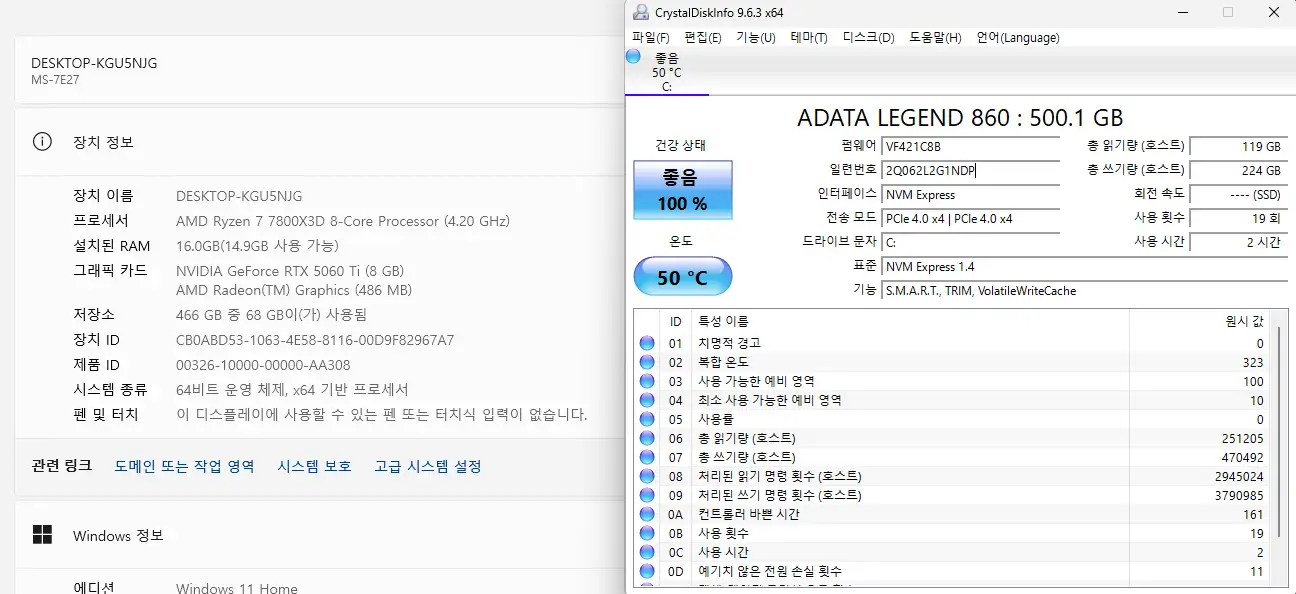Click raw value 251205
Image resolution: width=1296 pixels, height=594 pixels.
[x=1243, y=438]
